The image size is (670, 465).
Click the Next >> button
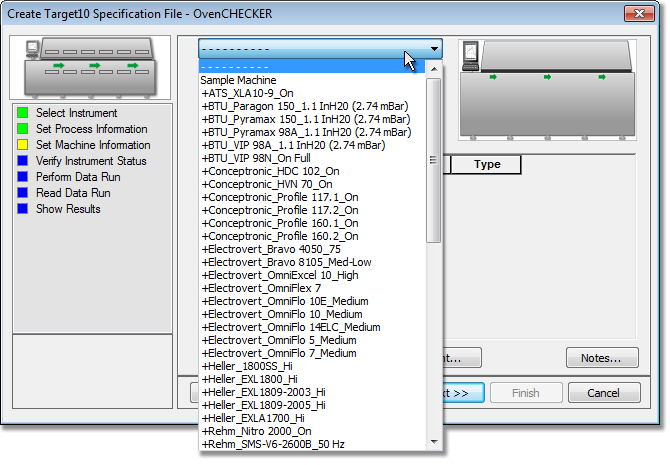pyautogui.click(x=463, y=393)
